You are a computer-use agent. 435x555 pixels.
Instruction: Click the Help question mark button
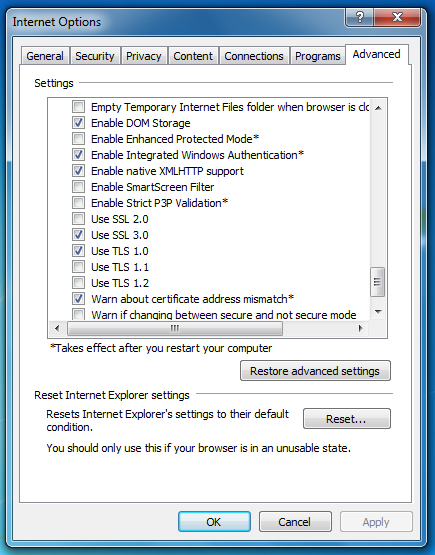359,17
